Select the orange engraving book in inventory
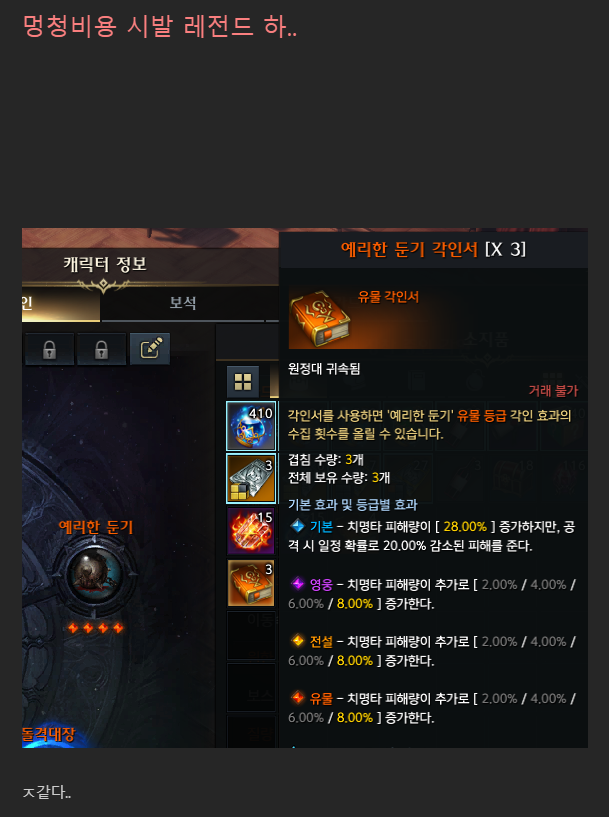Screen dimensions: 609x817 click(251, 583)
